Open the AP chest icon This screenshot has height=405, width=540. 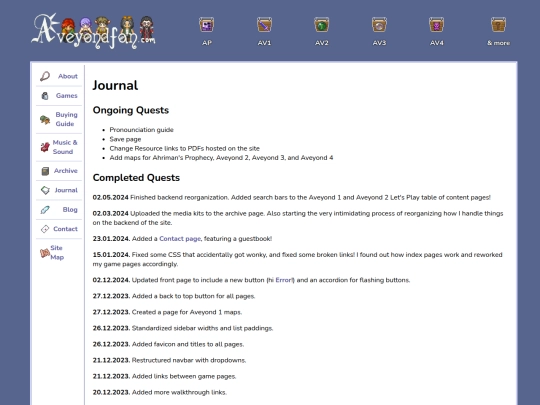coord(207,25)
